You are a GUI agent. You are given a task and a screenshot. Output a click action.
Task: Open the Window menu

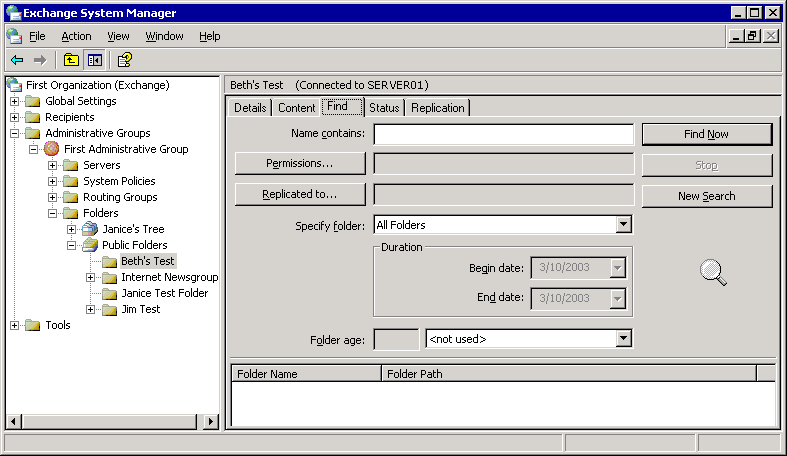click(x=164, y=36)
